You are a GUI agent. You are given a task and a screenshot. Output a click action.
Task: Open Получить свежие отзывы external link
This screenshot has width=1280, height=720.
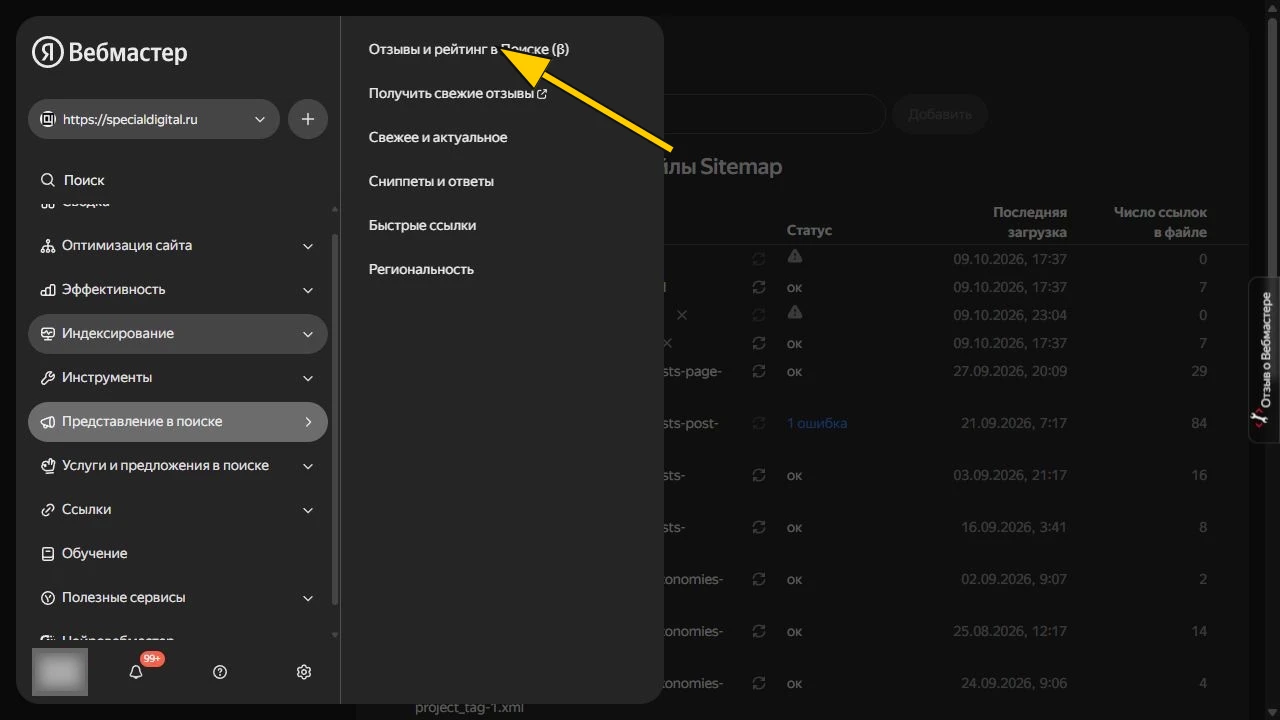pos(458,93)
